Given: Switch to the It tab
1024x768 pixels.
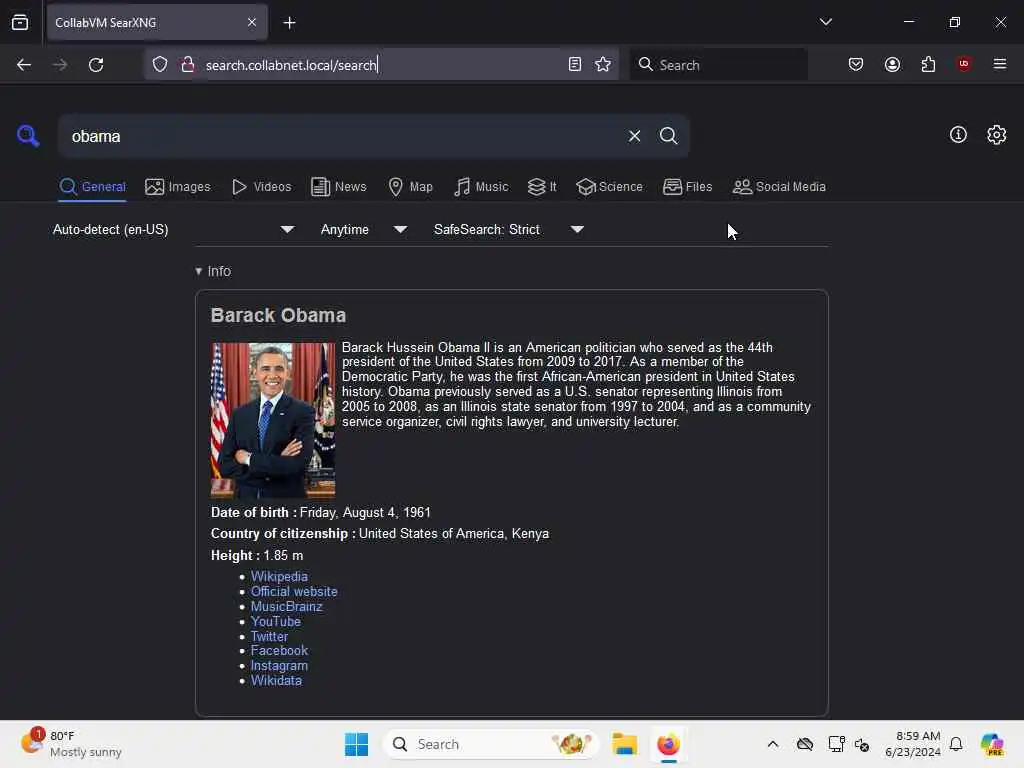Looking at the screenshot, I should (x=542, y=187).
